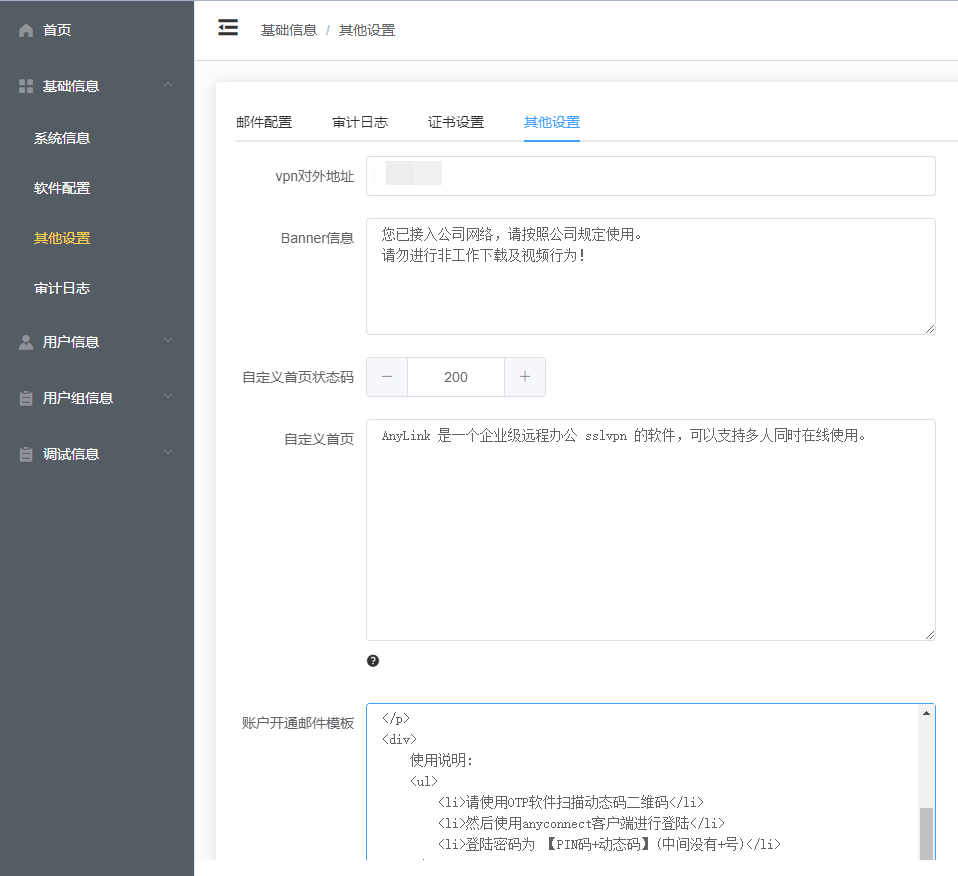Click the user icon beside 用户信息
Viewport: 958px width, 876px height.
(x=26, y=342)
